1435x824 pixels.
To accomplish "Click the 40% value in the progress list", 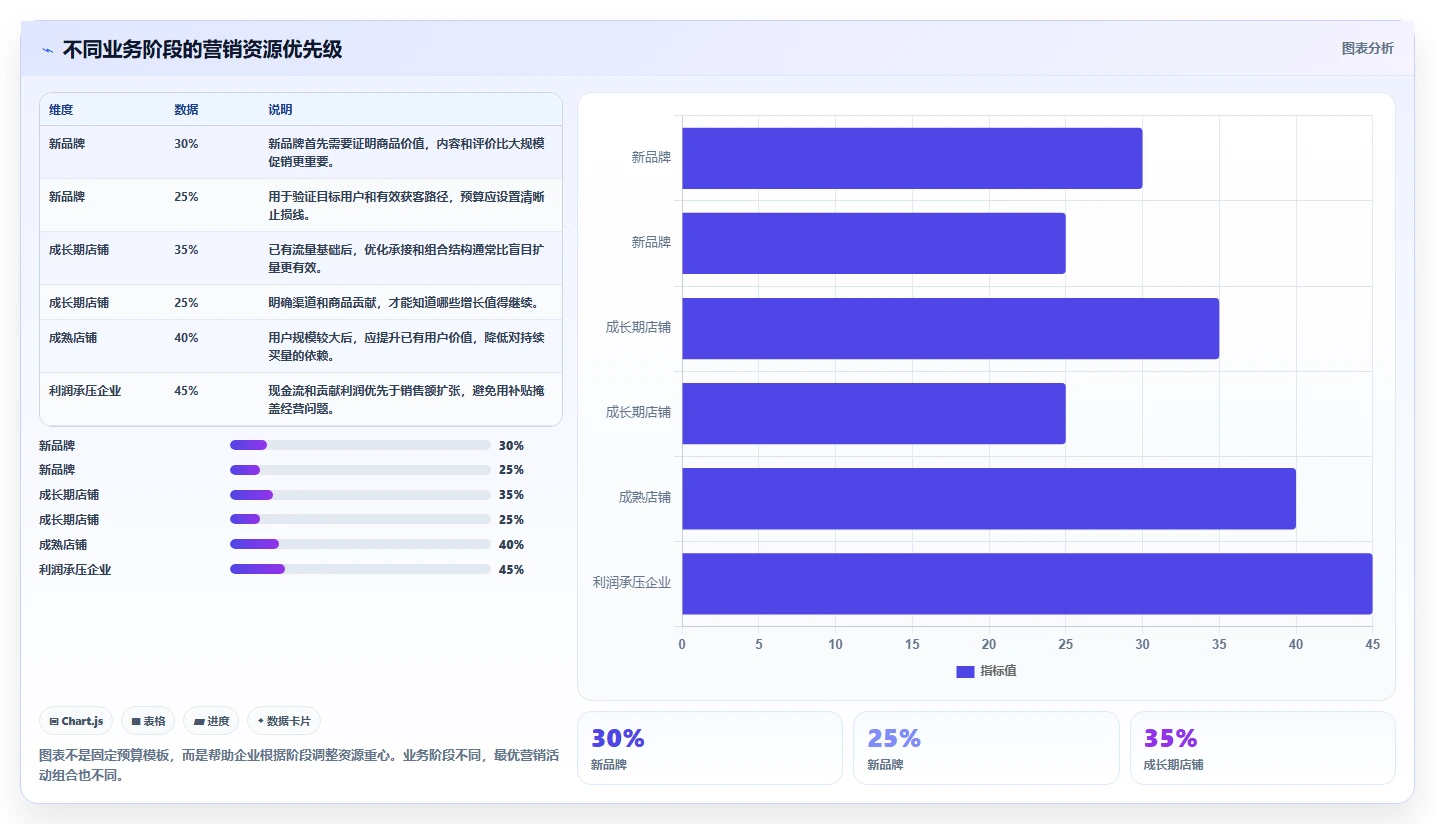I will tap(511, 545).
